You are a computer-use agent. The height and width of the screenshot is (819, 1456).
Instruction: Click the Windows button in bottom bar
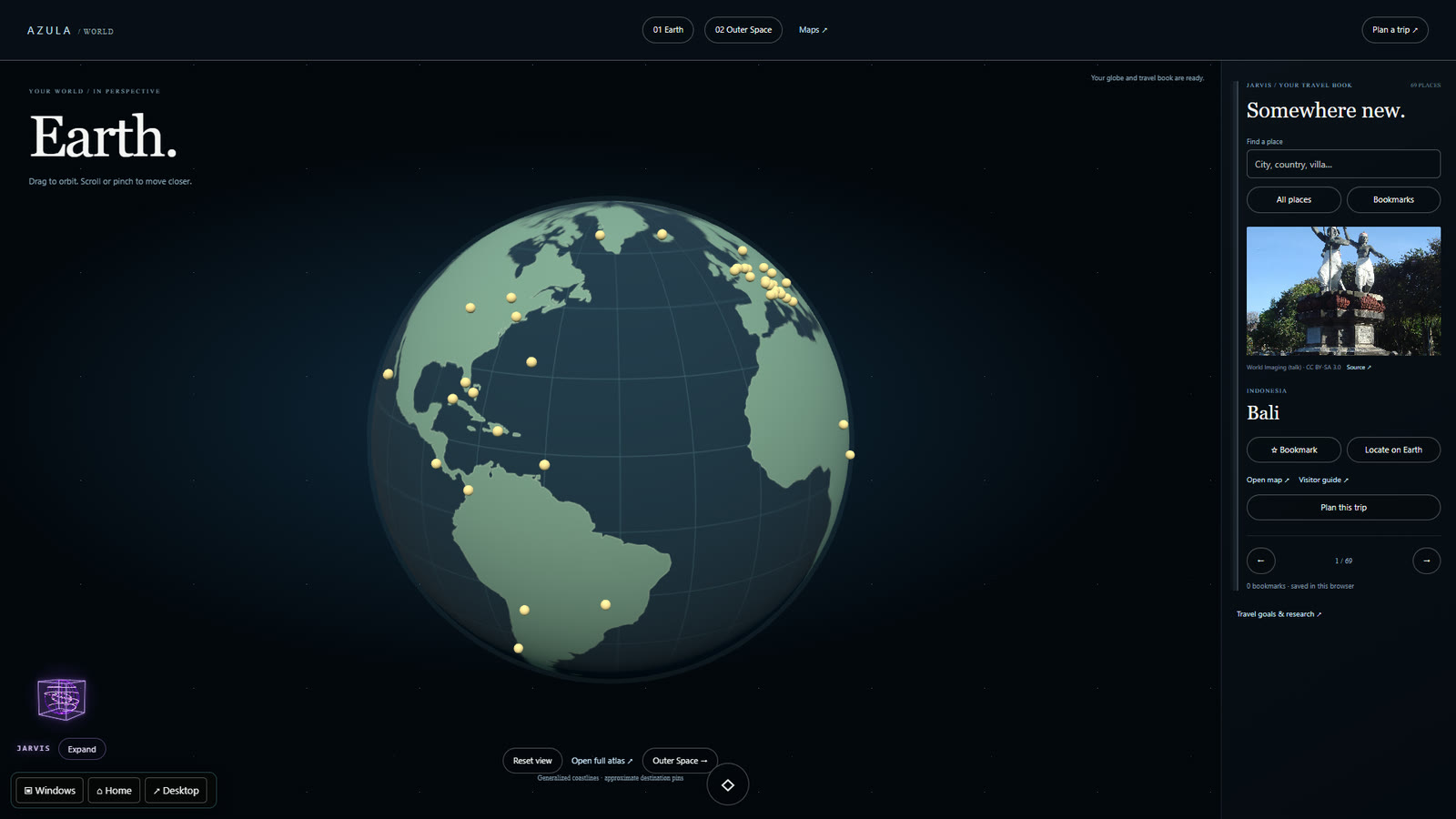pos(50,791)
